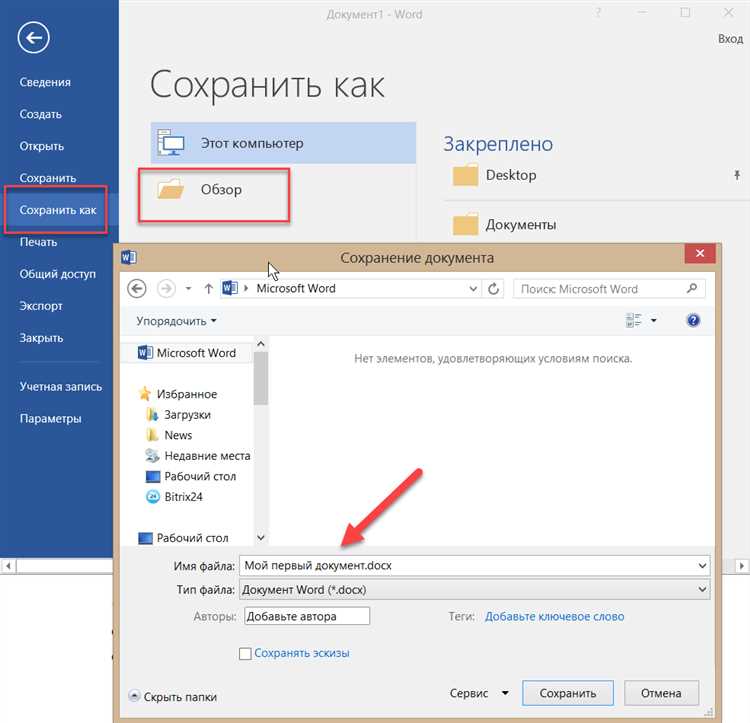Screen dimensions: 750x723
Task: Open the view options dropdown arrow
Action: point(653,320)
